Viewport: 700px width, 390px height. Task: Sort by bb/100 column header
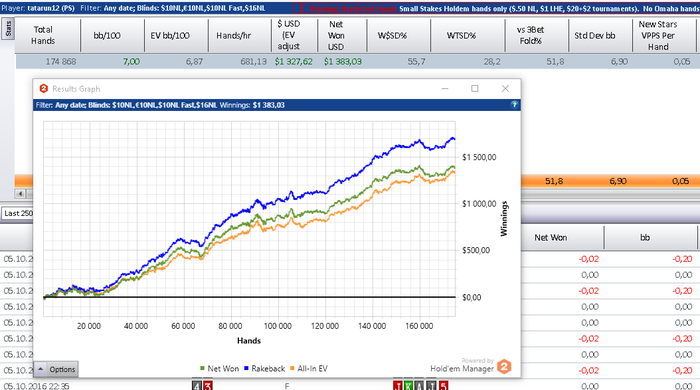(112, 35)
